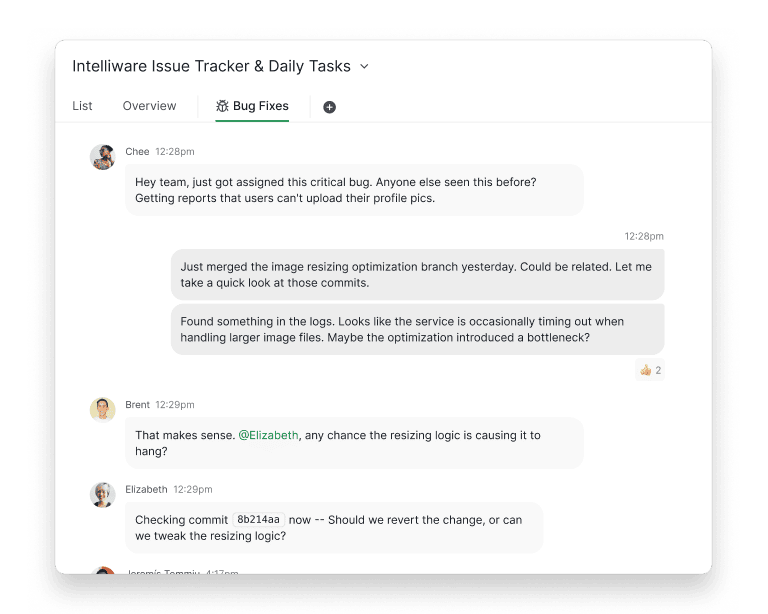Screen dimensions: 768x614
Task: Click the plus icon to add a tab
Action: [x=329, y=107]
